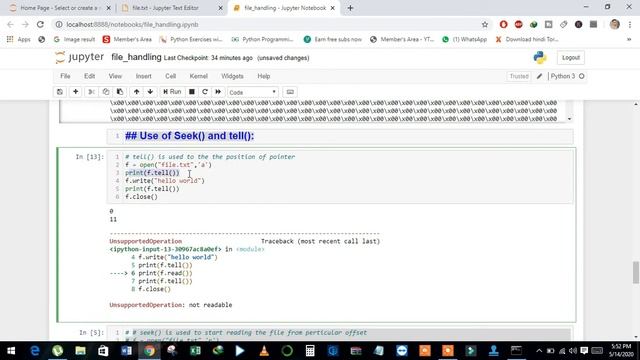
Task: Open the command palette keyboard icon
Action: pos(290,92)
